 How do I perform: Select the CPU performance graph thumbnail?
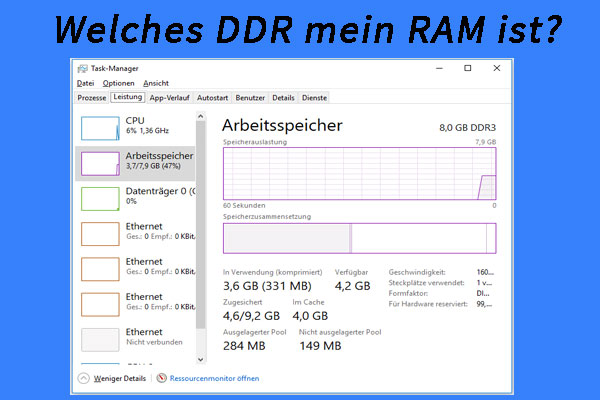[100, 128]
